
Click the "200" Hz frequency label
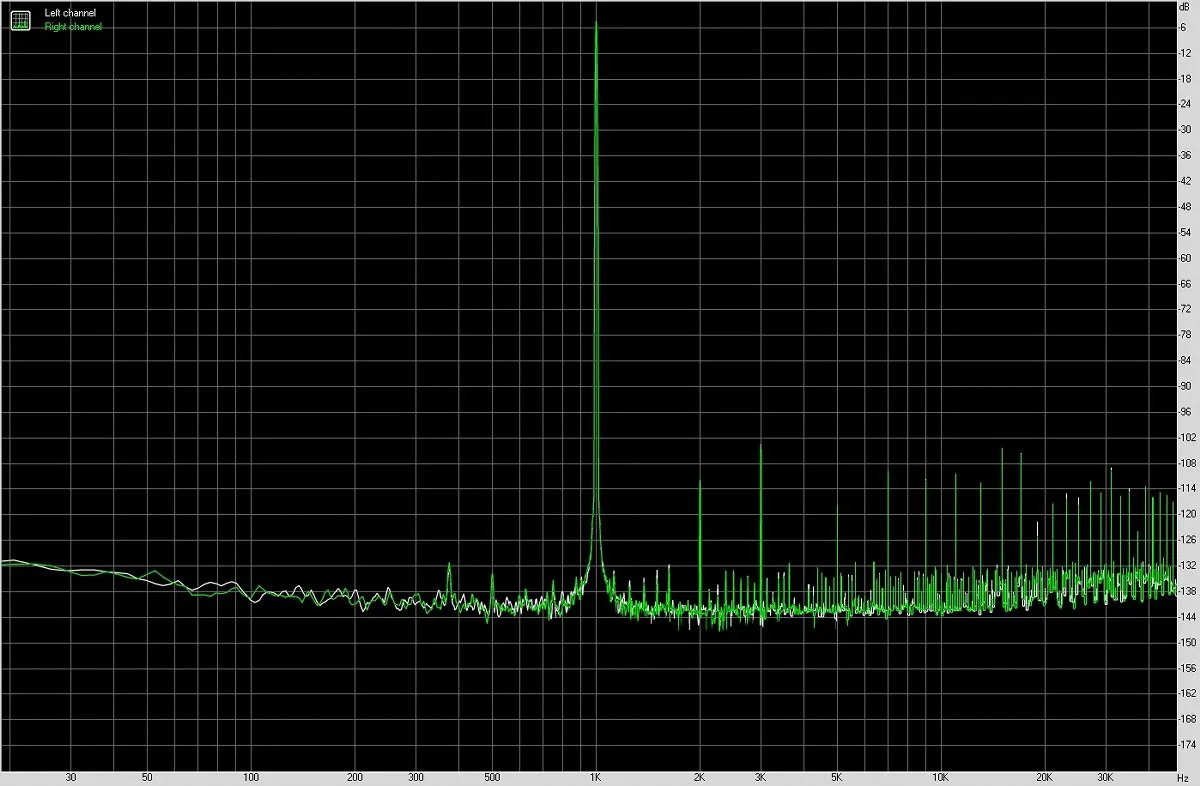pyautogui.click(x=354, y=776)
